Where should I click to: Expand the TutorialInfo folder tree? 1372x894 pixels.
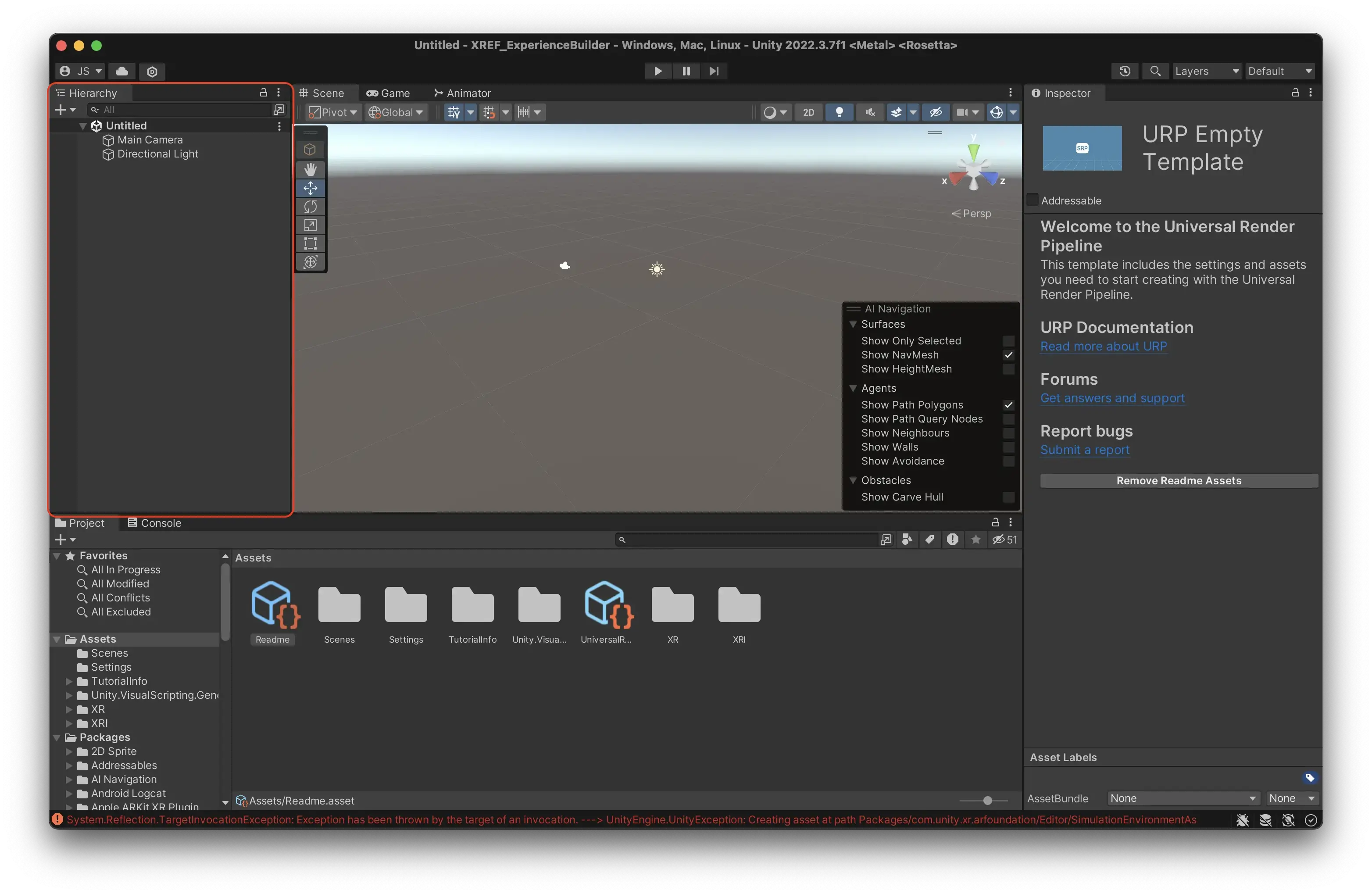68,681
